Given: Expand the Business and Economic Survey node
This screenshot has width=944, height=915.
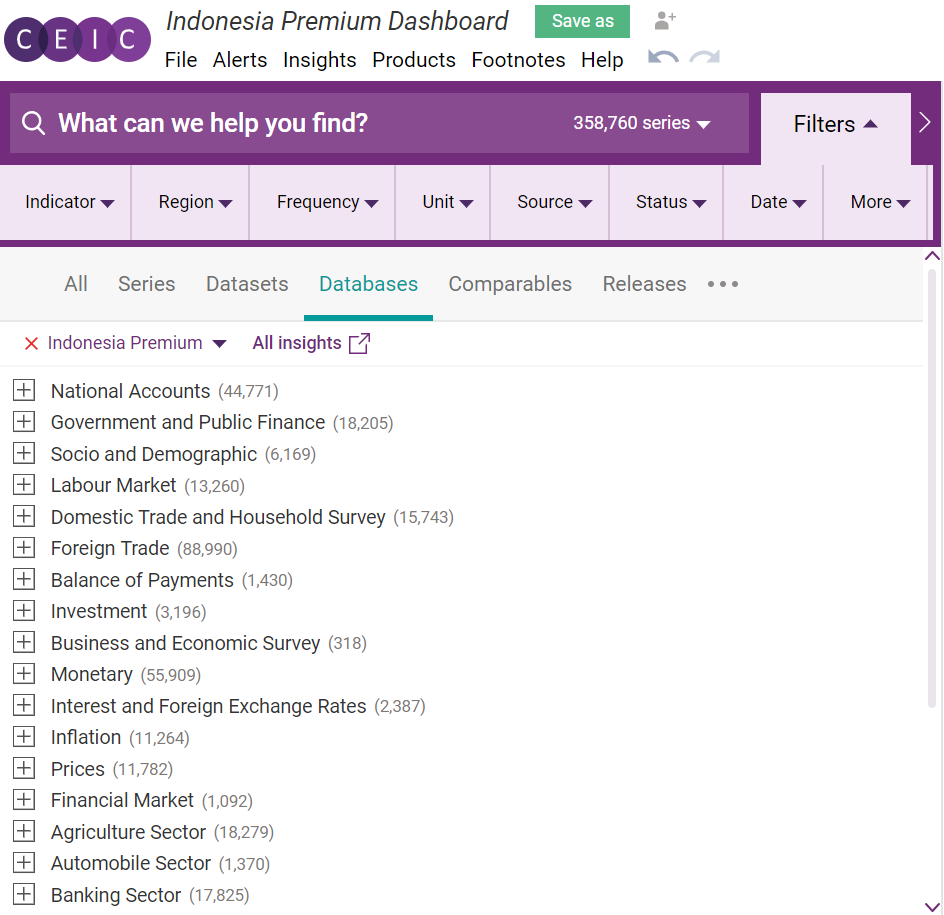Looking at the screenshot, I should [23, 642].
